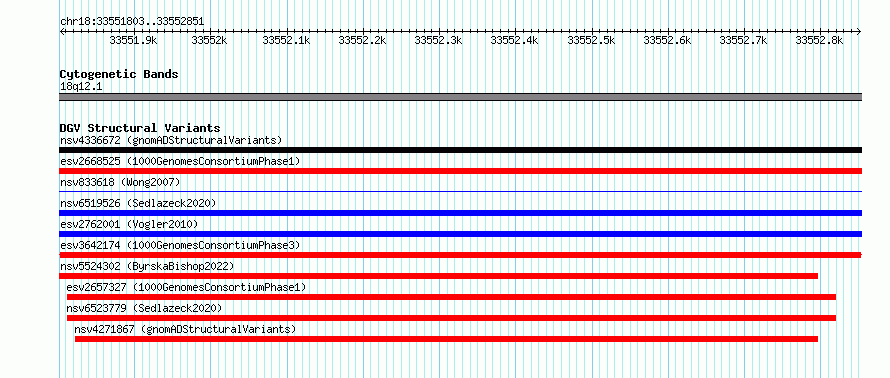Open nsv4271867 gnomADStructuralVariants label

pyautogui.click(x=185, y=329)
